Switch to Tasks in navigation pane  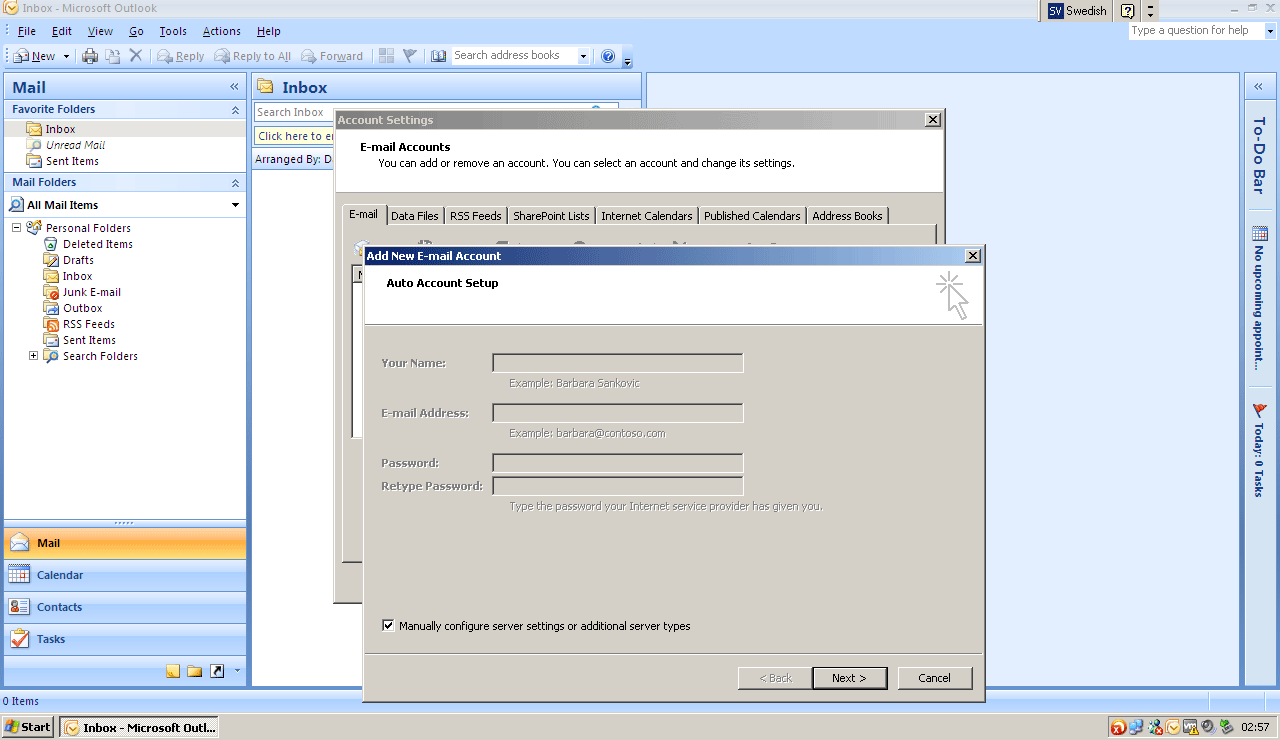125,639
